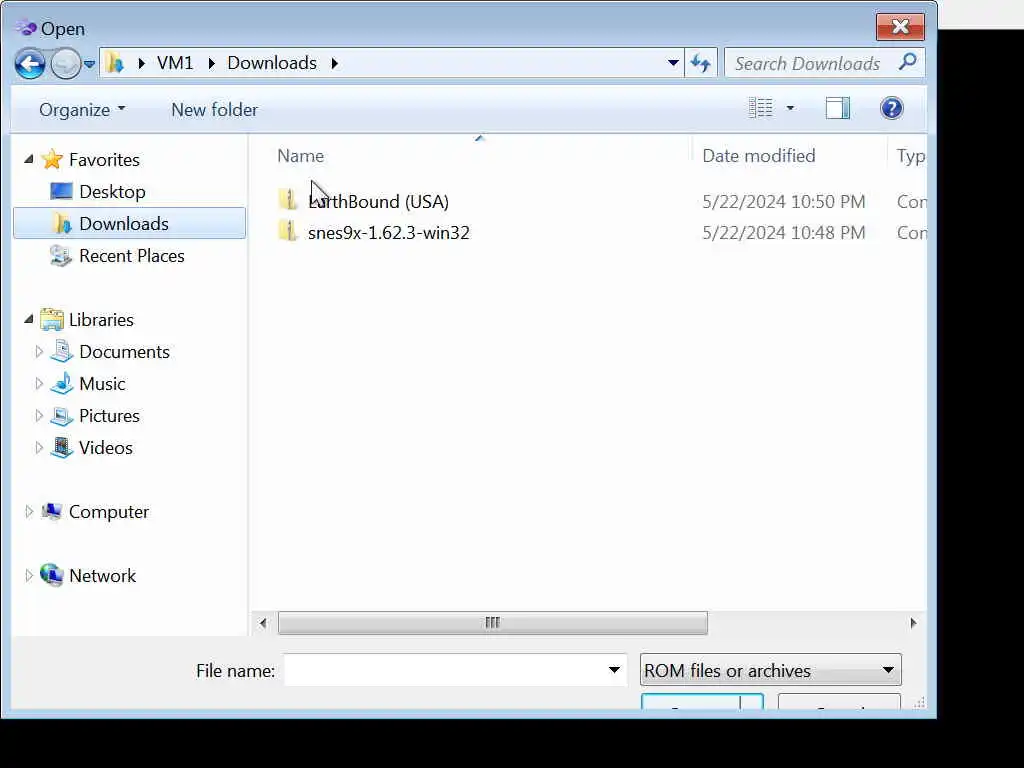
Task: Expand the Videos library
Action: coord(39,447)
